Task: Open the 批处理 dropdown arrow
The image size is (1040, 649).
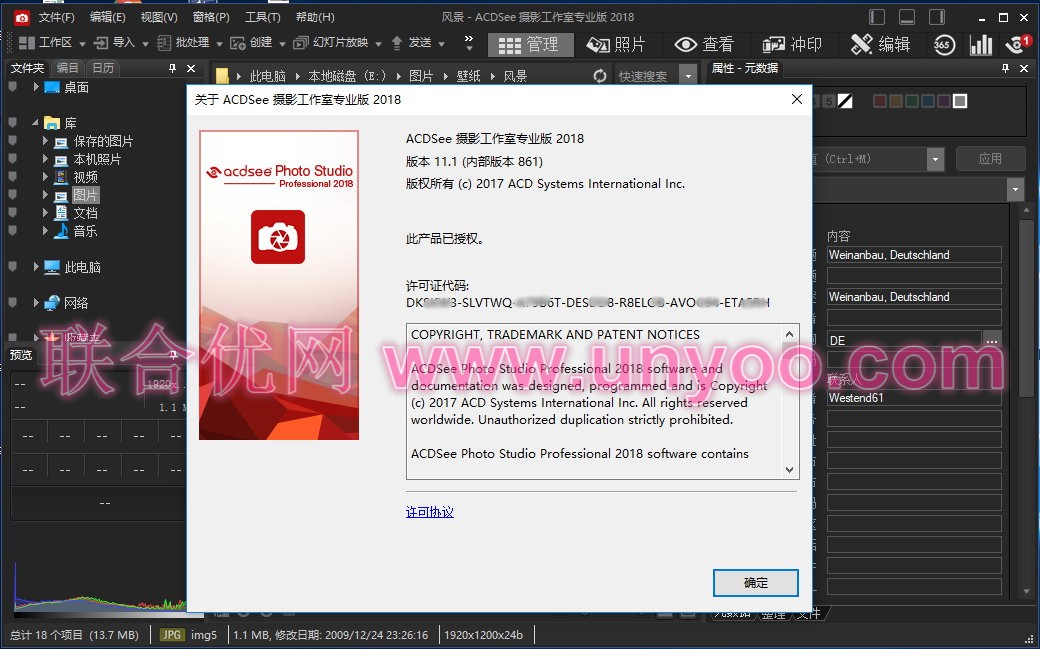Action: [x=219, y=44]
